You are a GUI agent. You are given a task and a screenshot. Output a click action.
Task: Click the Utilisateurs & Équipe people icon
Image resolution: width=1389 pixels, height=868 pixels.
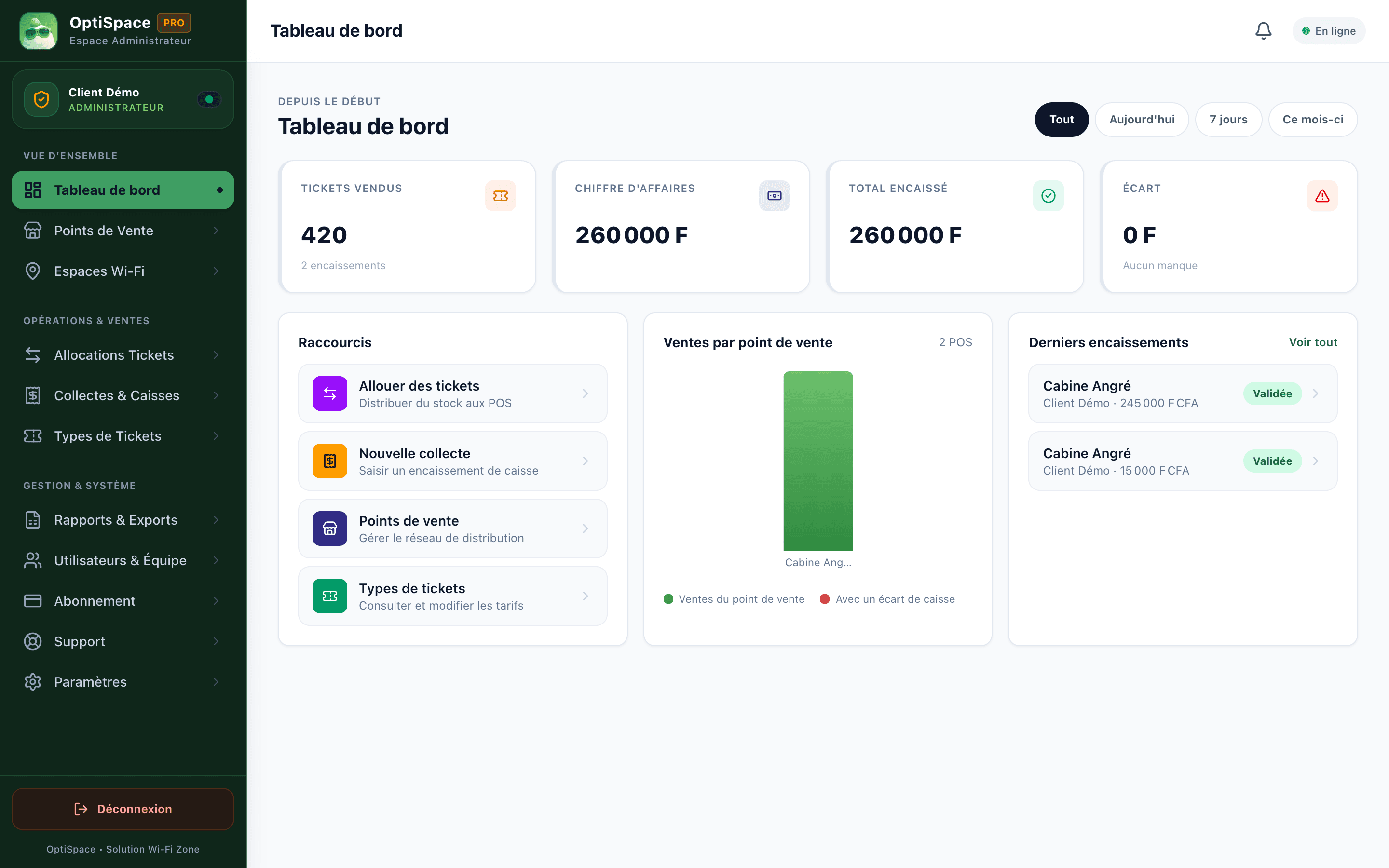(x=33, y=560)
